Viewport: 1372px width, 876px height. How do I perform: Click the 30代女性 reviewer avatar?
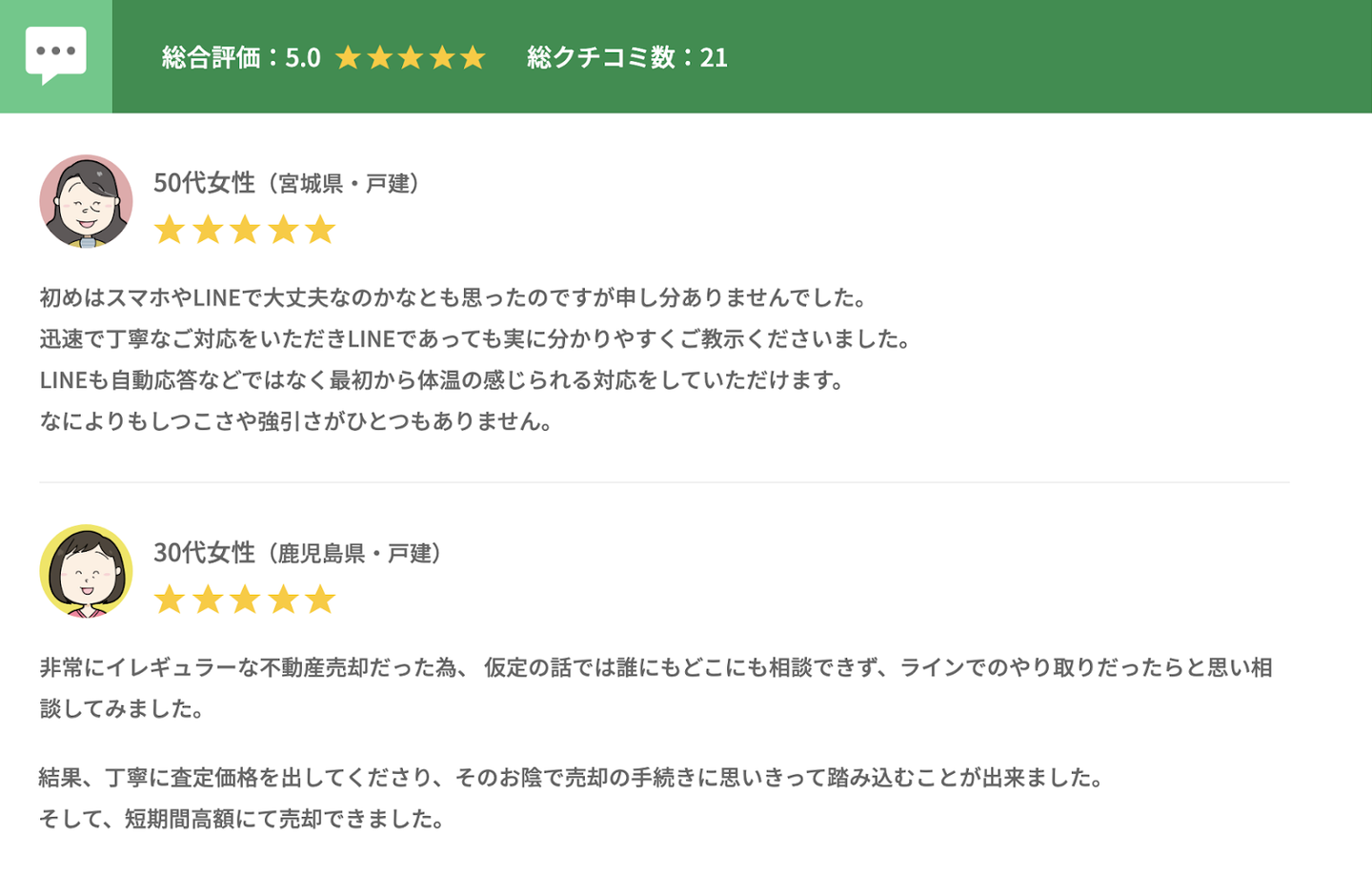coord(86,571)
